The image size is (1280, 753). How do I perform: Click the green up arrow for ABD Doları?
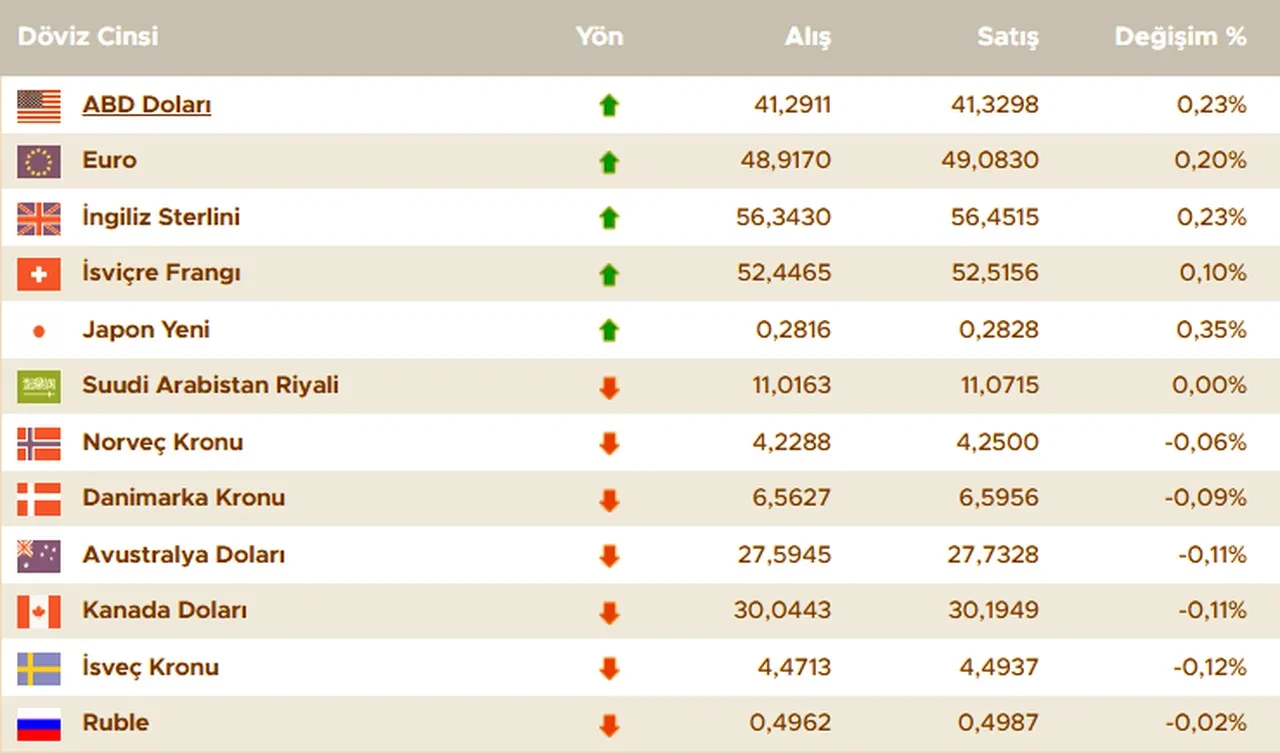[610, 104]
